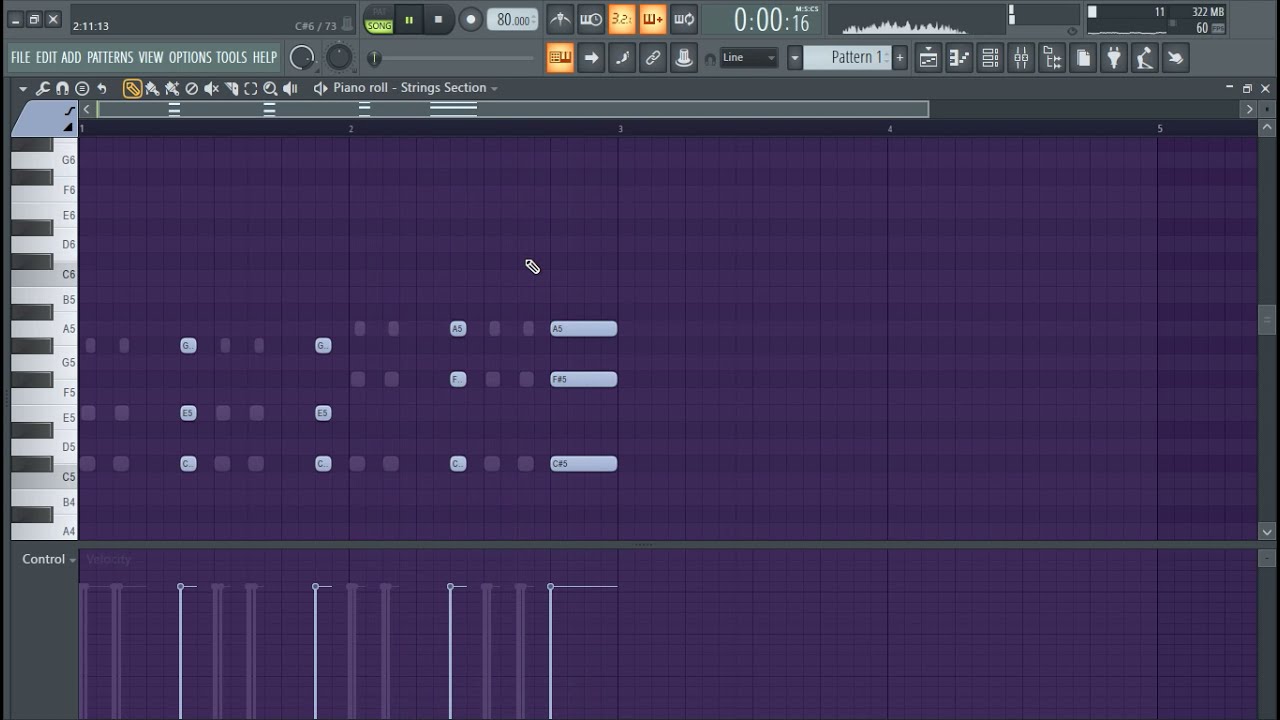The width and height of the screenshot is (1280, 720).
Task: Open the piano roll Tools wrench
Action: point(43,88)
